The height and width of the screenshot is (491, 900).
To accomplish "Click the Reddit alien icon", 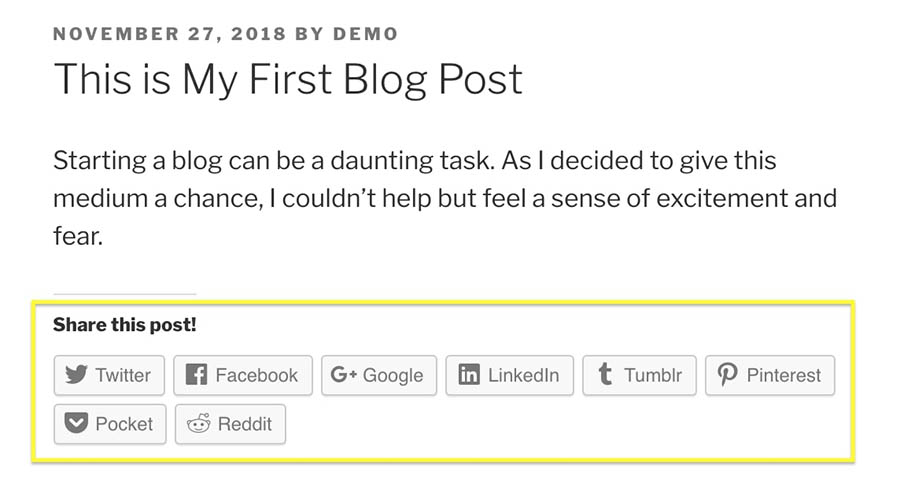I will (199, 423).
